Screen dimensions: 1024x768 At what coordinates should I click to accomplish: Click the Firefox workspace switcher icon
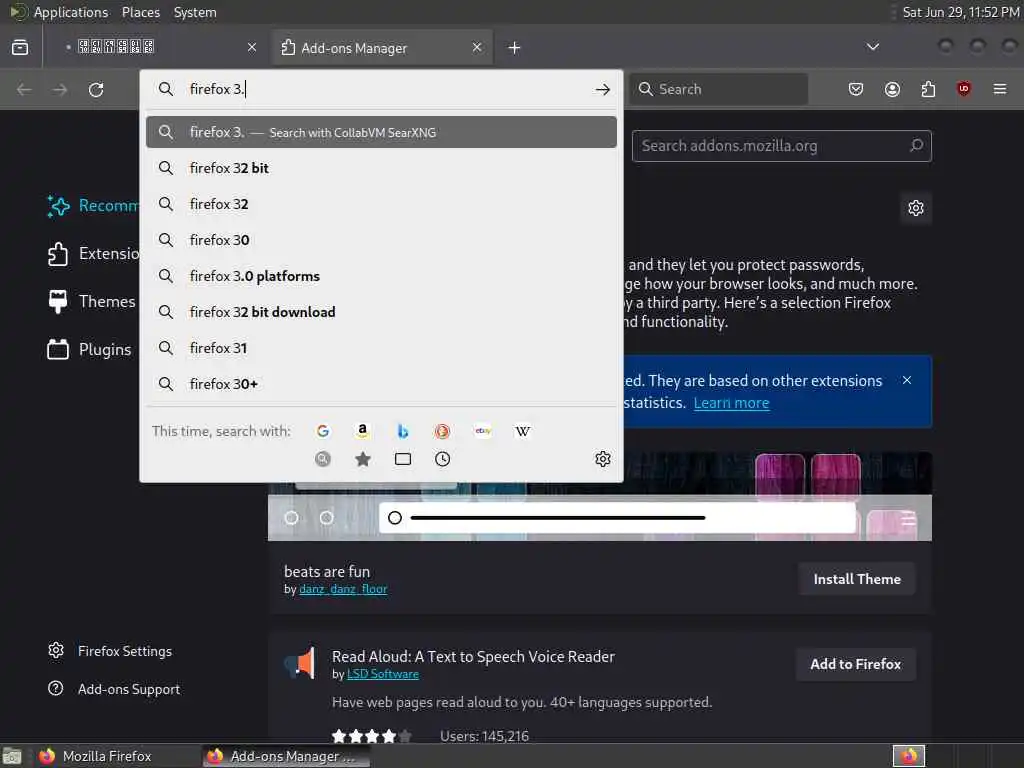[908, 756]
